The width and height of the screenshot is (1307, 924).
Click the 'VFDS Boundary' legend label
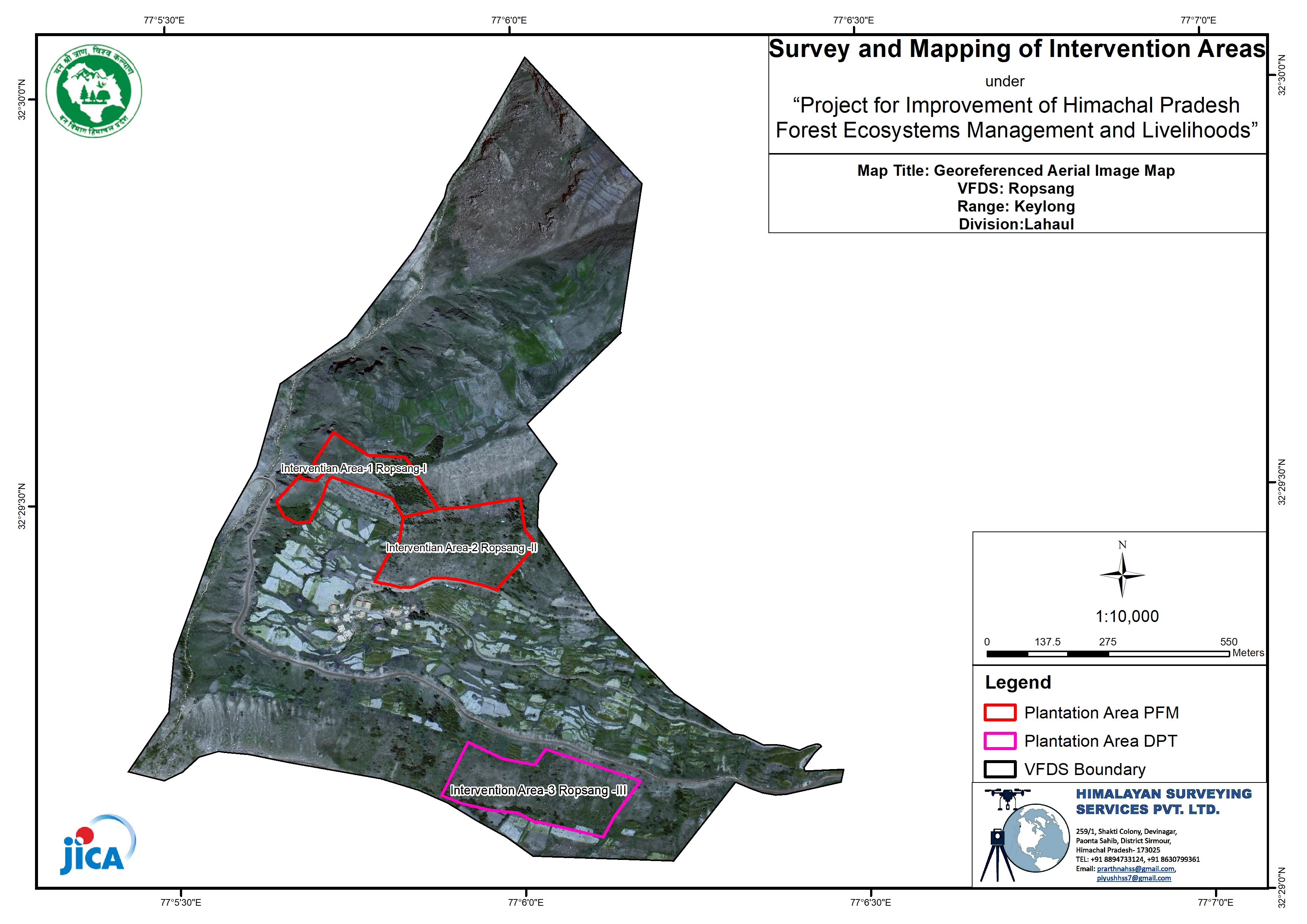tap(1085, 770)
